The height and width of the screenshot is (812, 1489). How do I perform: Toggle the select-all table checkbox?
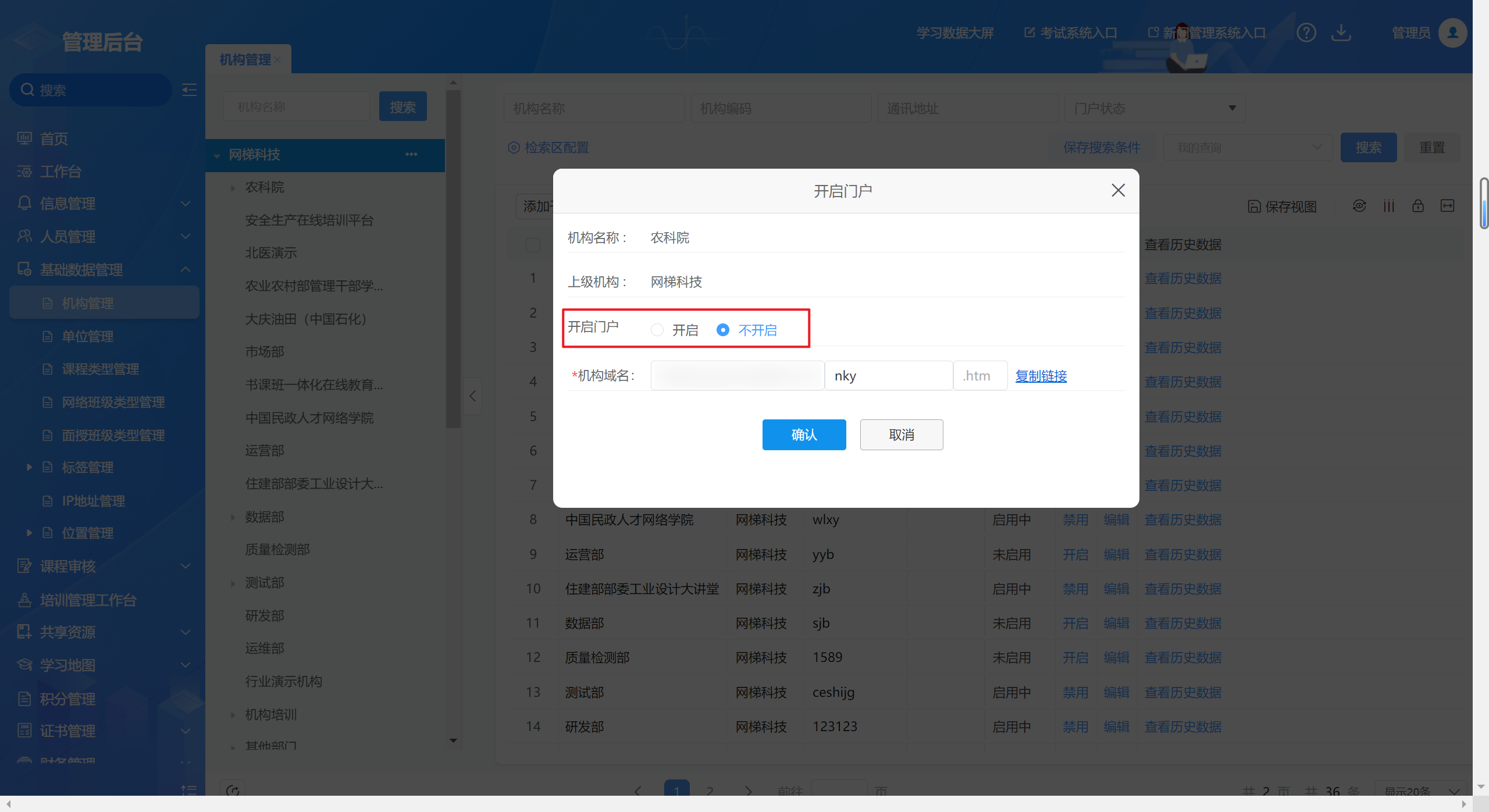click(533, 245)
